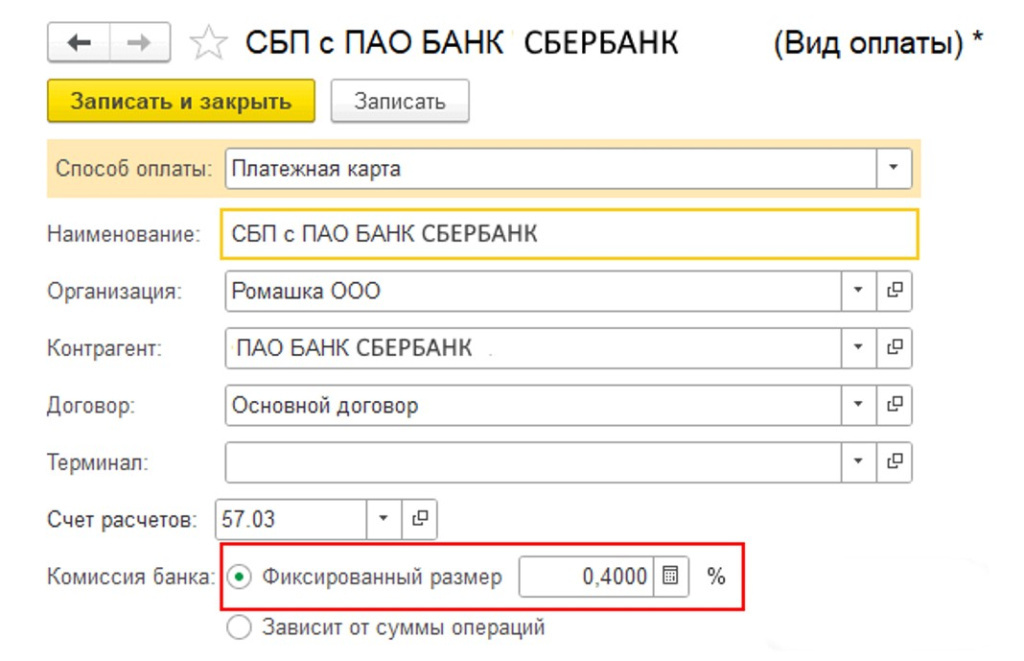Click the back navigation arrow

pyautogui.click(x=78, y=43)
